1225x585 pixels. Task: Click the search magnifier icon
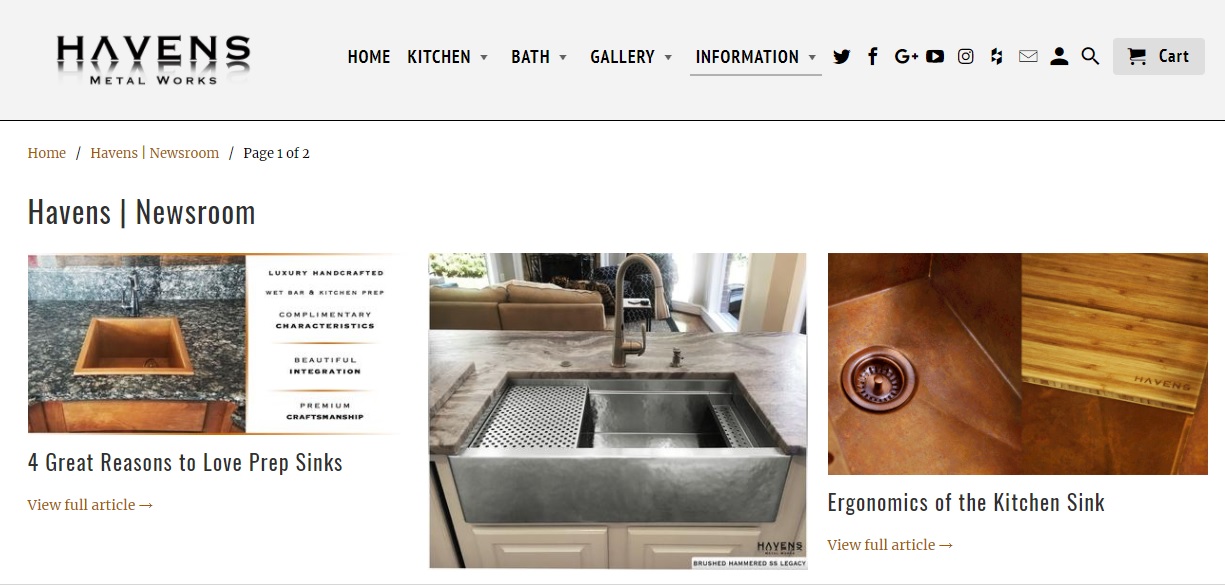[1091, 57]
